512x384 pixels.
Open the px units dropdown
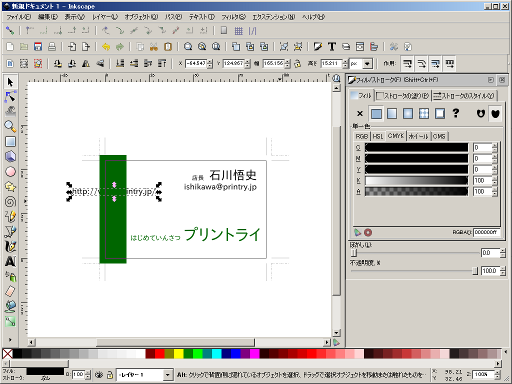coord(367,63)
